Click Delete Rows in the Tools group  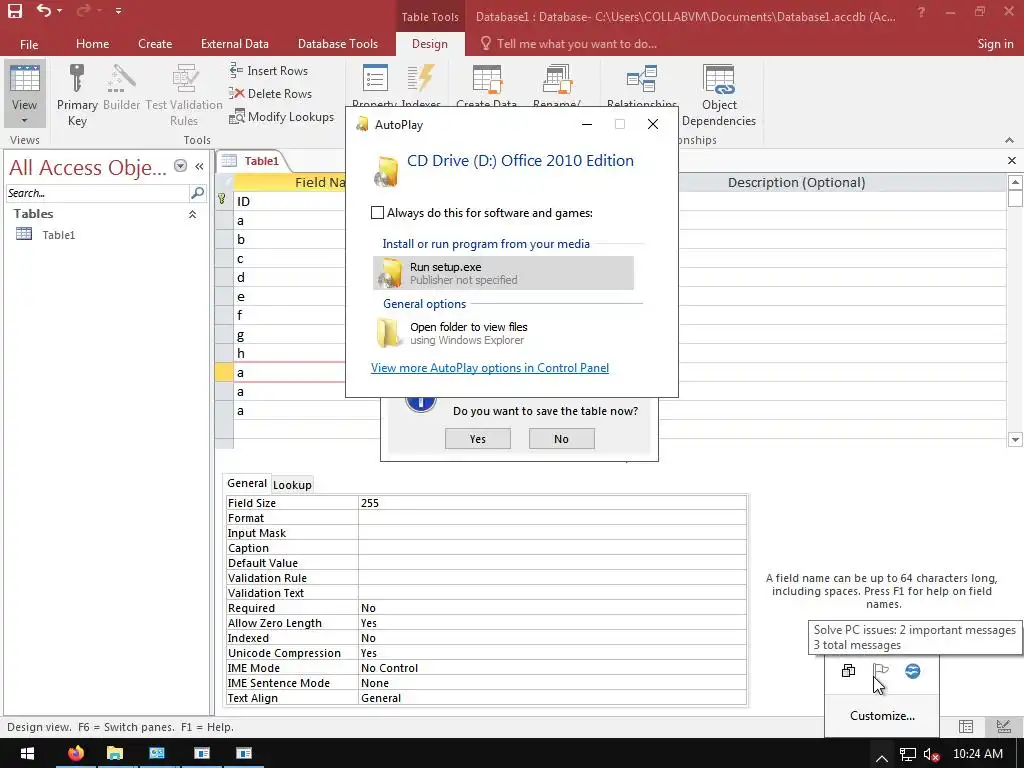coord(270,93)
